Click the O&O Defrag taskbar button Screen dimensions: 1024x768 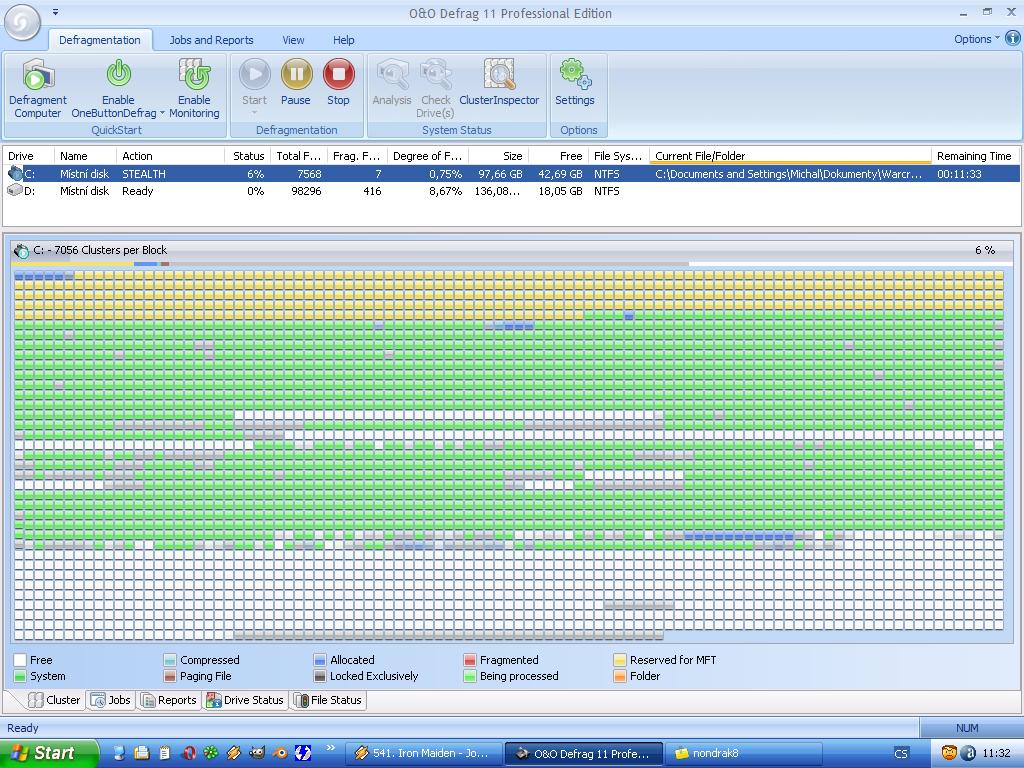click(x=584, y=754)
